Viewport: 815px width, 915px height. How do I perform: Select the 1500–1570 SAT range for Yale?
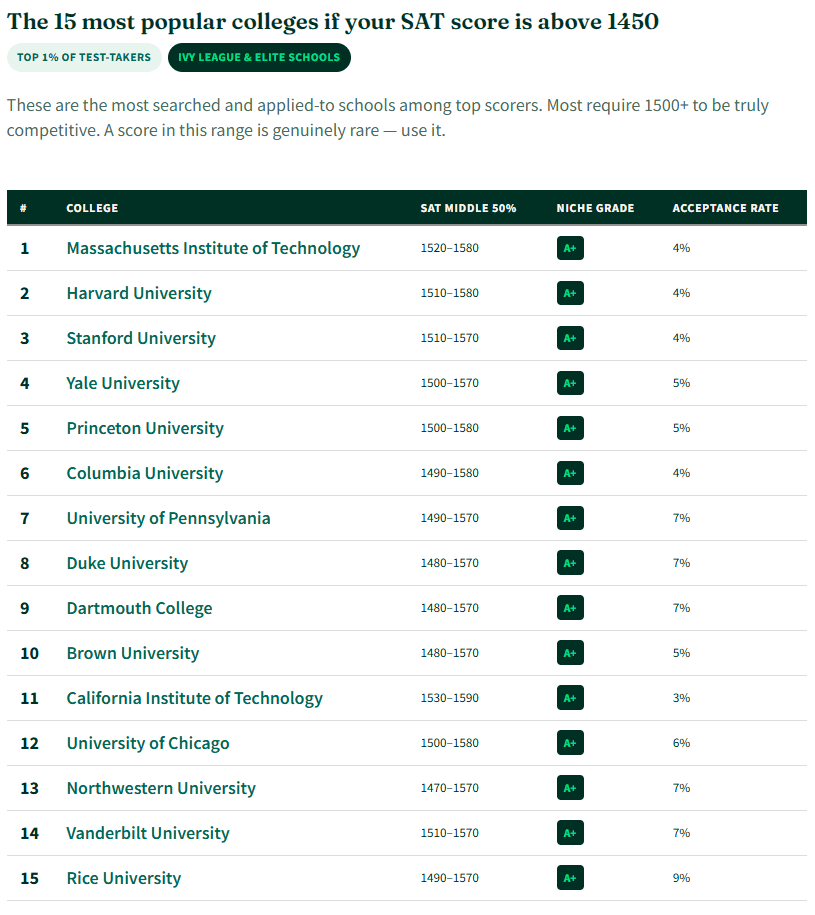(x=450, y=383)
